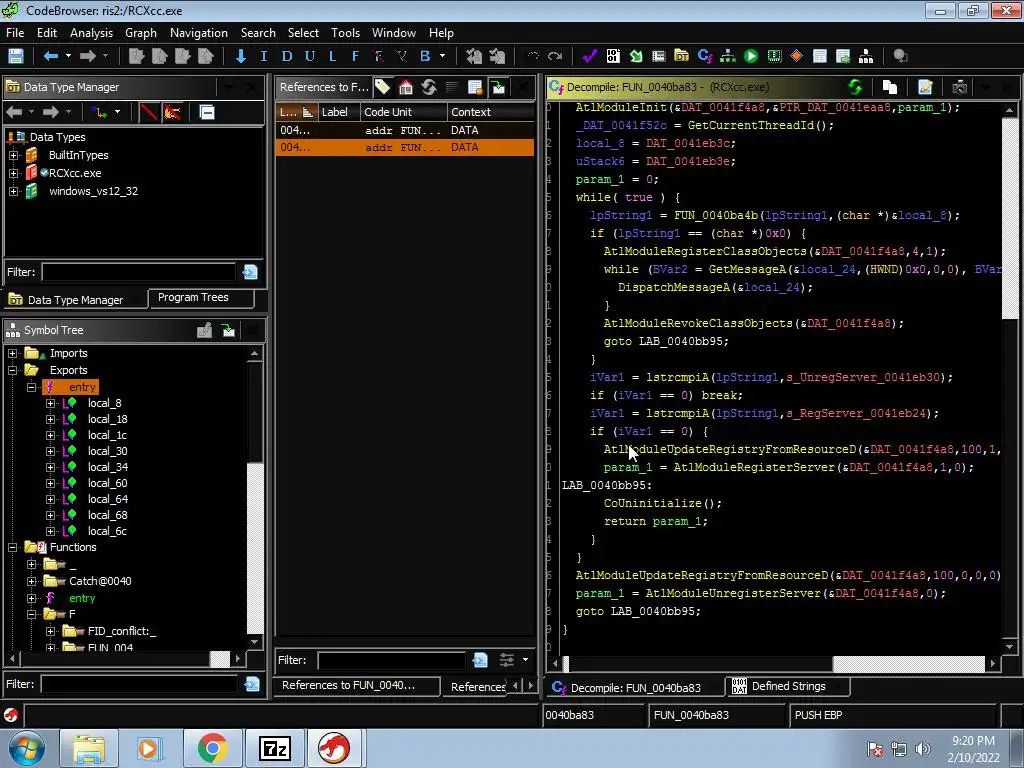This screenshot has width=1024, height=768.
Task: Click the Data Type Manager filter field
Action: (x=138, y=272)
